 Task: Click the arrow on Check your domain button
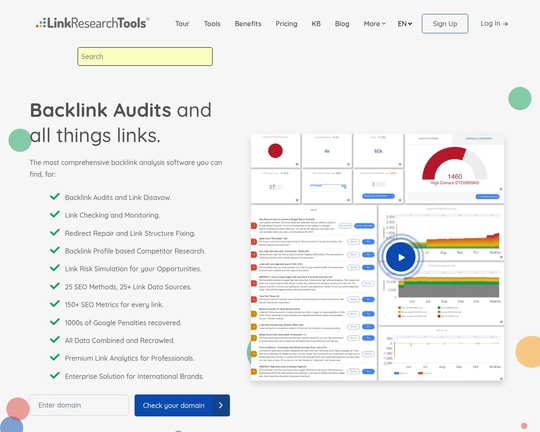tap(221, 405)
